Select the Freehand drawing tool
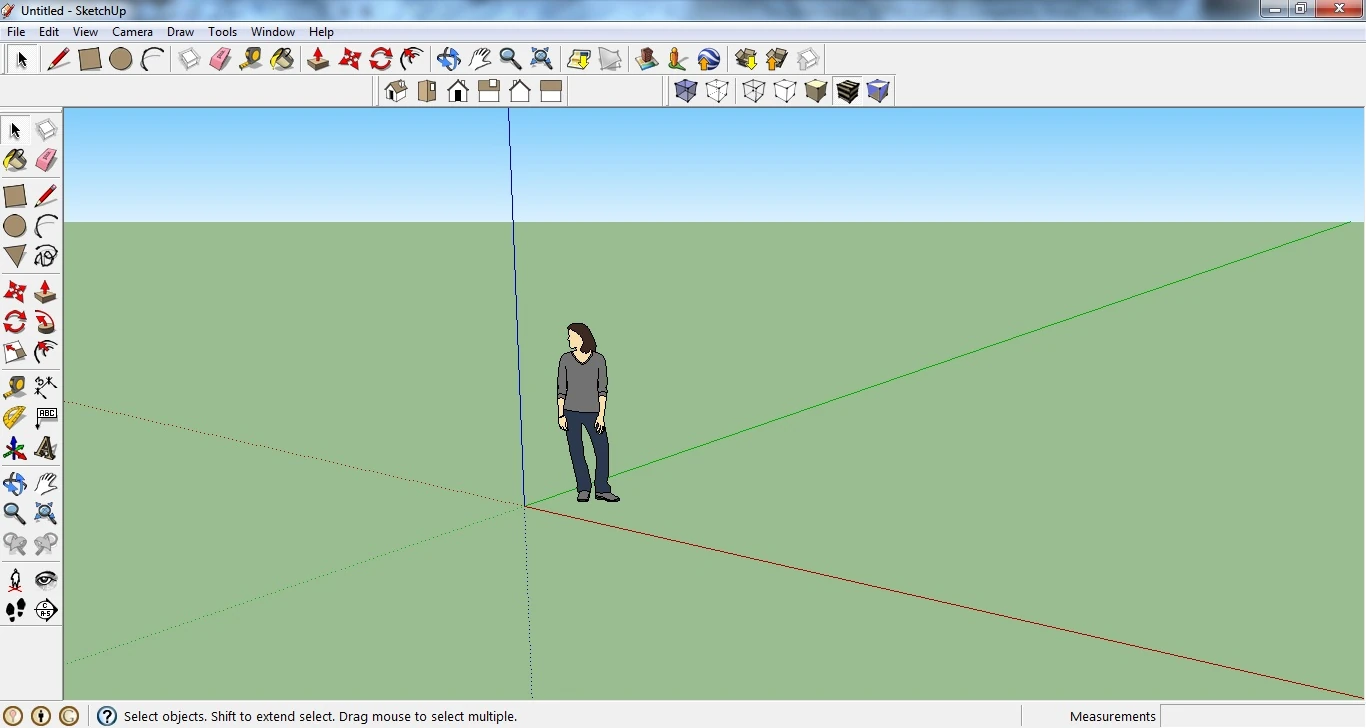The image size is (1366, 728). pyautogui.click(x=46, y=256)
